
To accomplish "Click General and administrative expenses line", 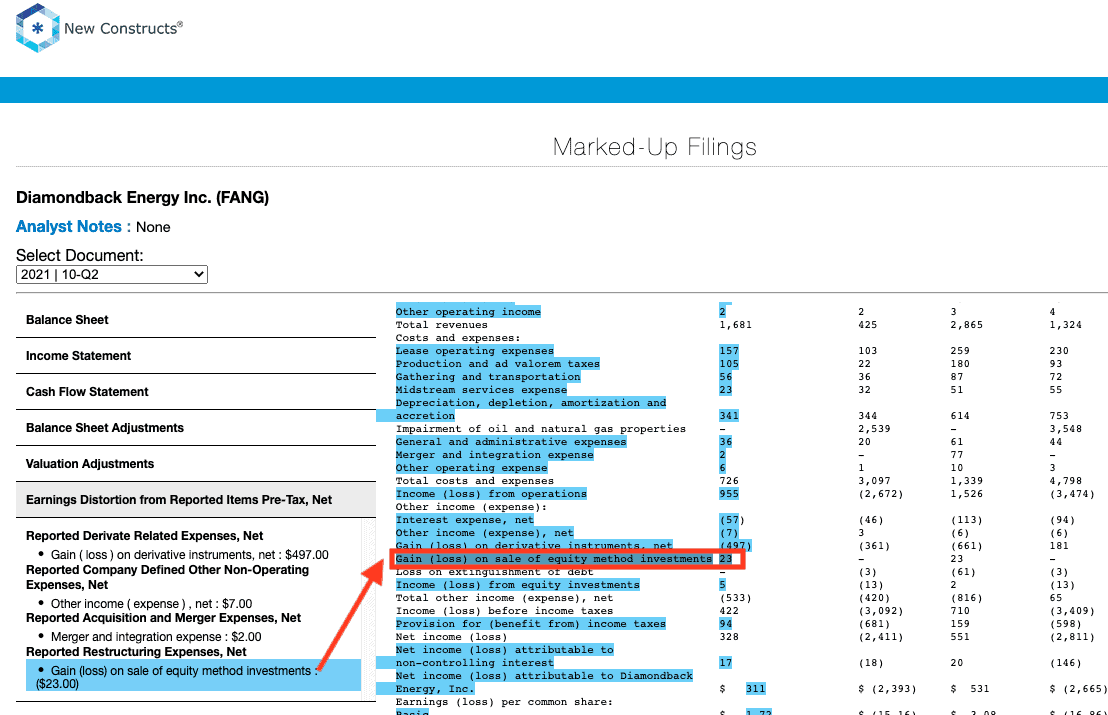I will click(511, 442).
